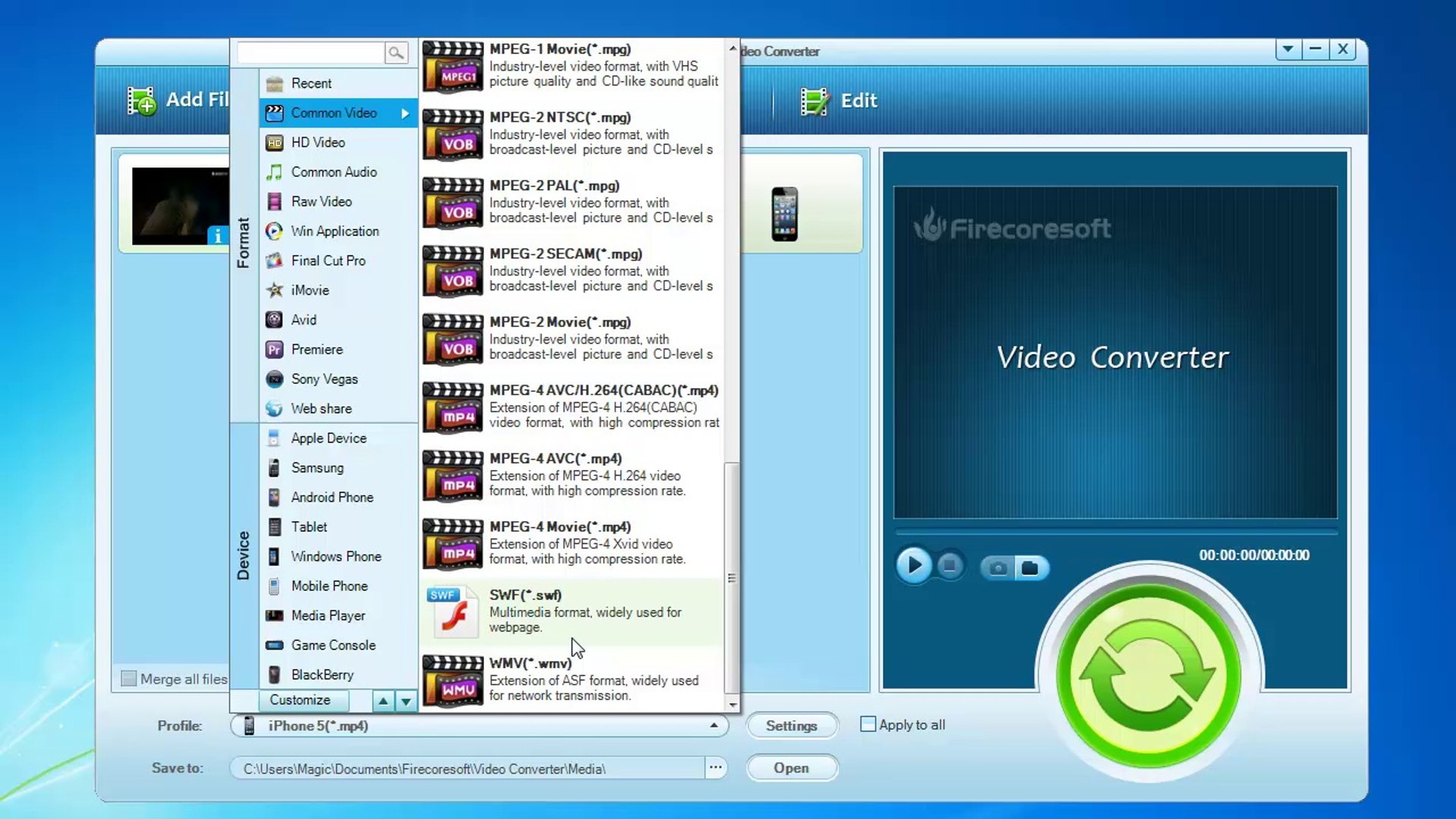Image resolution: width=1456 pixels, height=819 pixels.
Task: Pick the Sony Vegas format category
Action: pos(324,379)
